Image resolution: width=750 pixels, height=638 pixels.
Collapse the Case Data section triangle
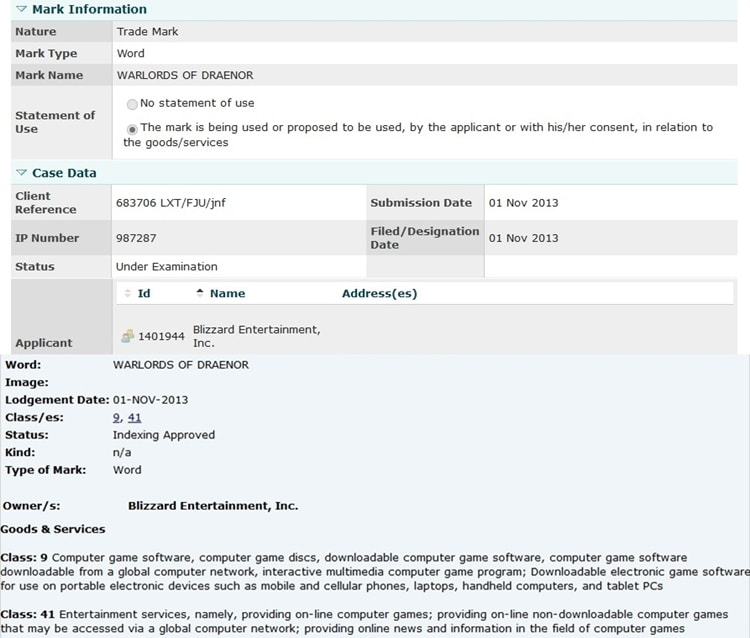21,173
